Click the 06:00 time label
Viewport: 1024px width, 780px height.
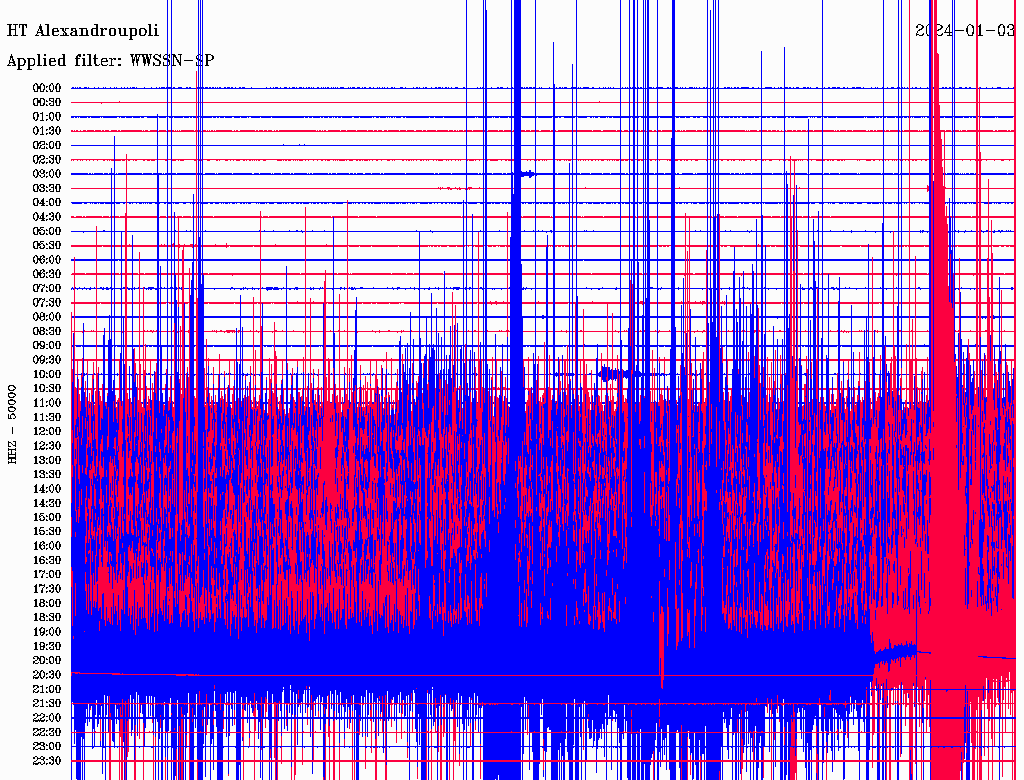coord(47,260)
